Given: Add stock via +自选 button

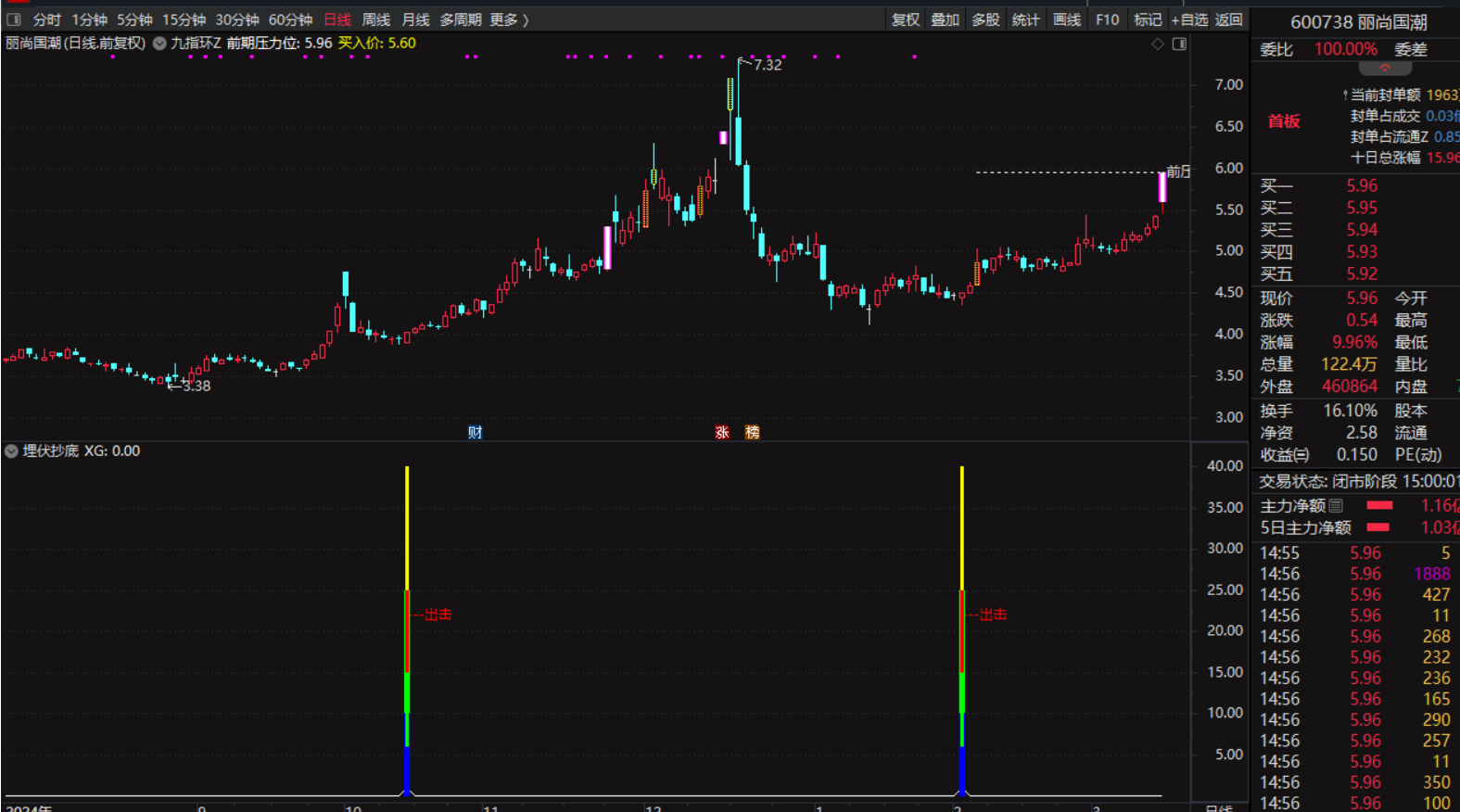Looking at the screenshot, I should coord(1189,19).
